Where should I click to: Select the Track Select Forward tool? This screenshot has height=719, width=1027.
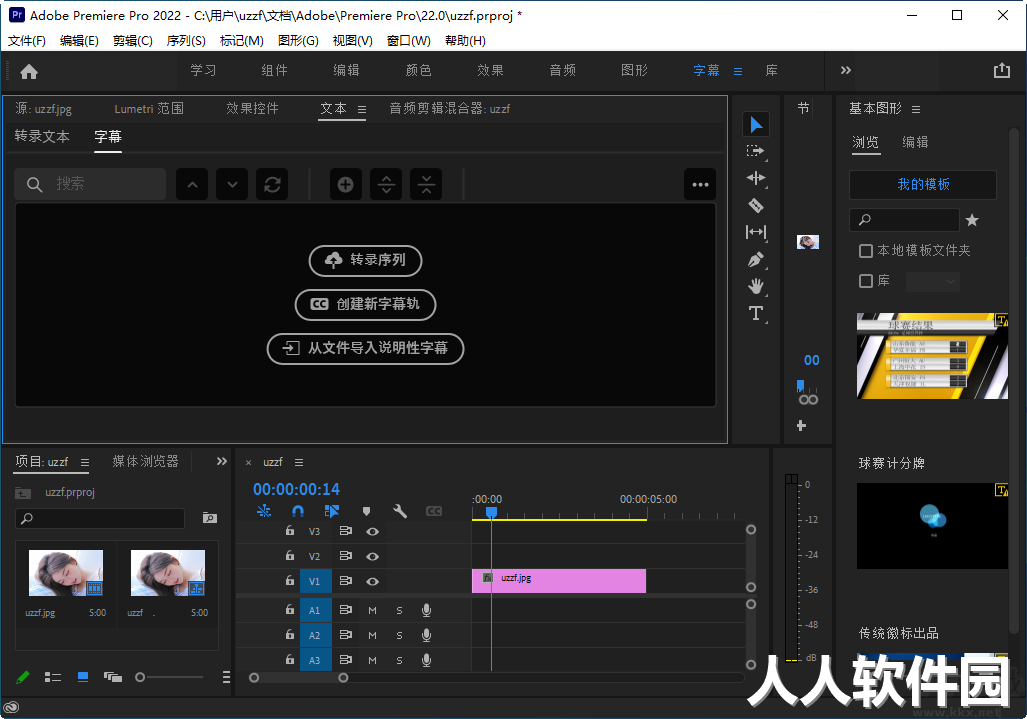pos(756,151)
